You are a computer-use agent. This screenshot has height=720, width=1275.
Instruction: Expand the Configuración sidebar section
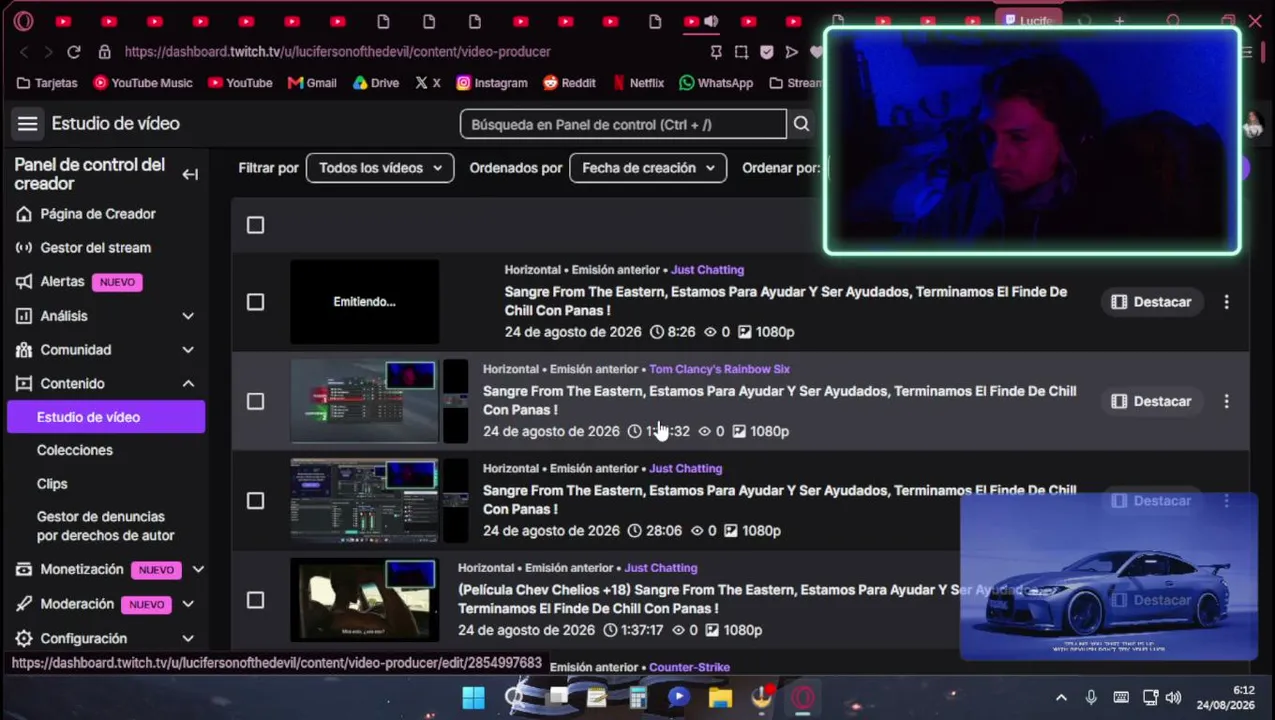pyautogui.click(x=188, y=638)
